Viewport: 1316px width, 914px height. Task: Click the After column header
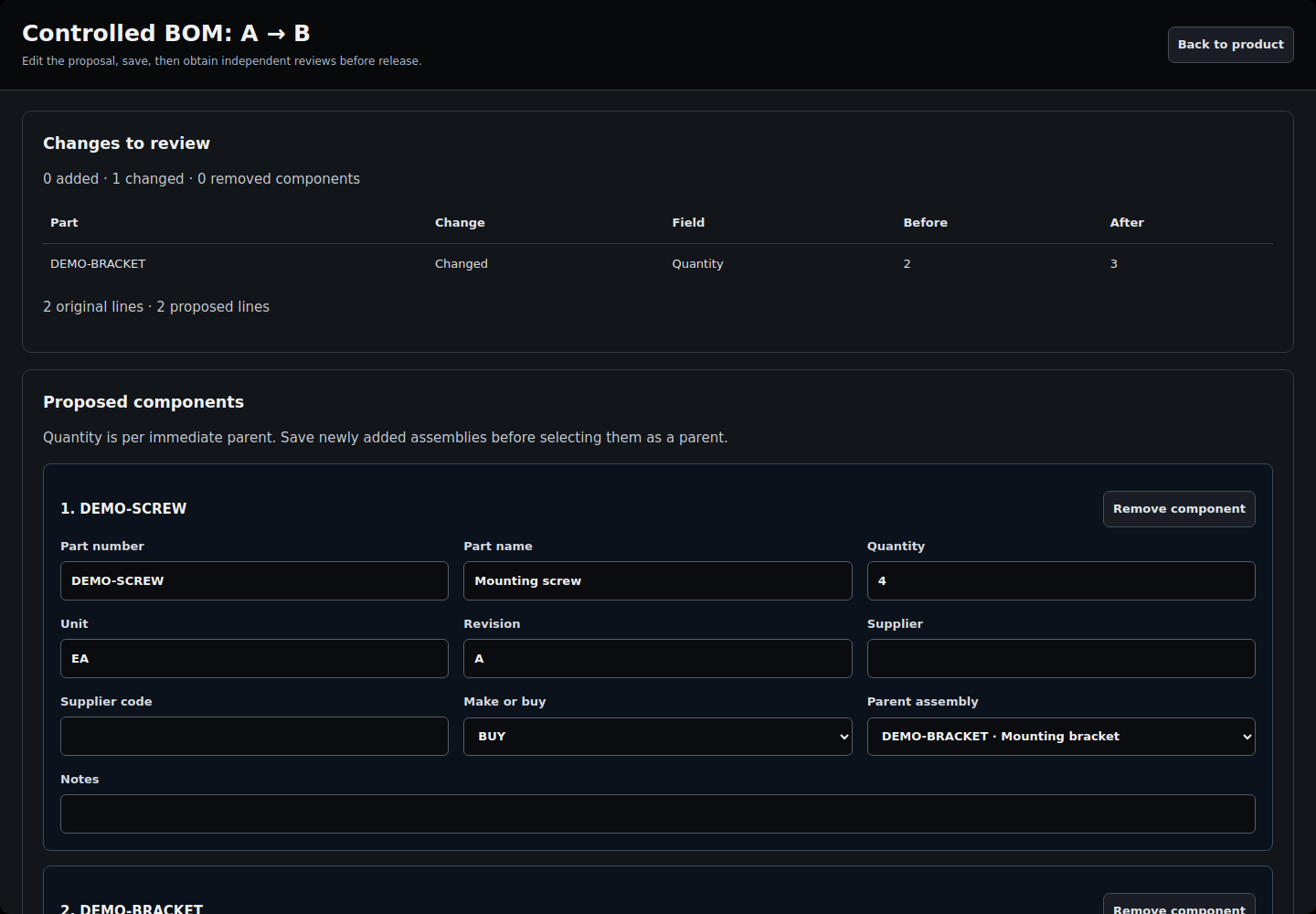pyautogui.click(x=1126, y=223)
